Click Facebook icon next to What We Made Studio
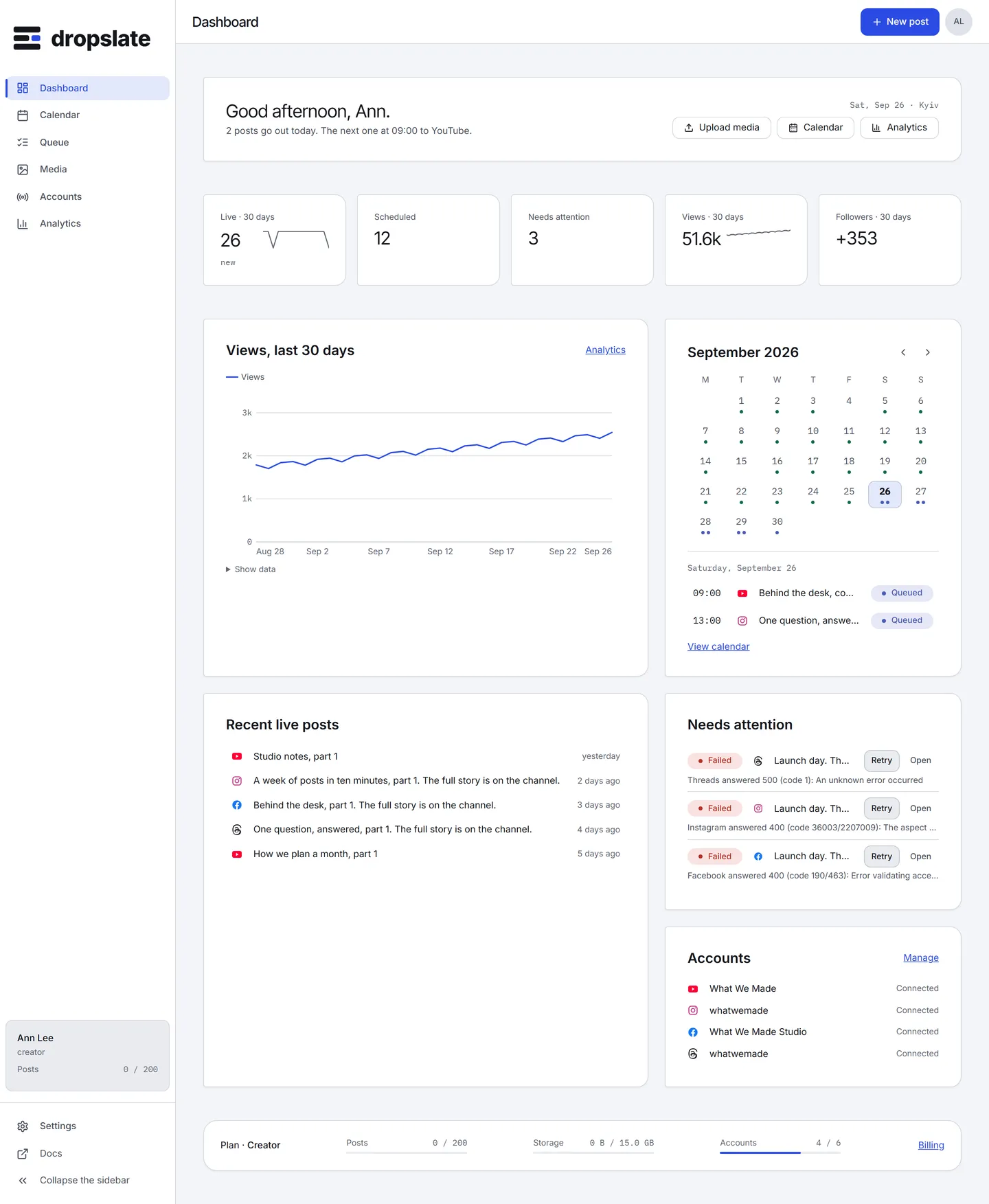The image size is (989, 1204). [x=693, y=1032]
